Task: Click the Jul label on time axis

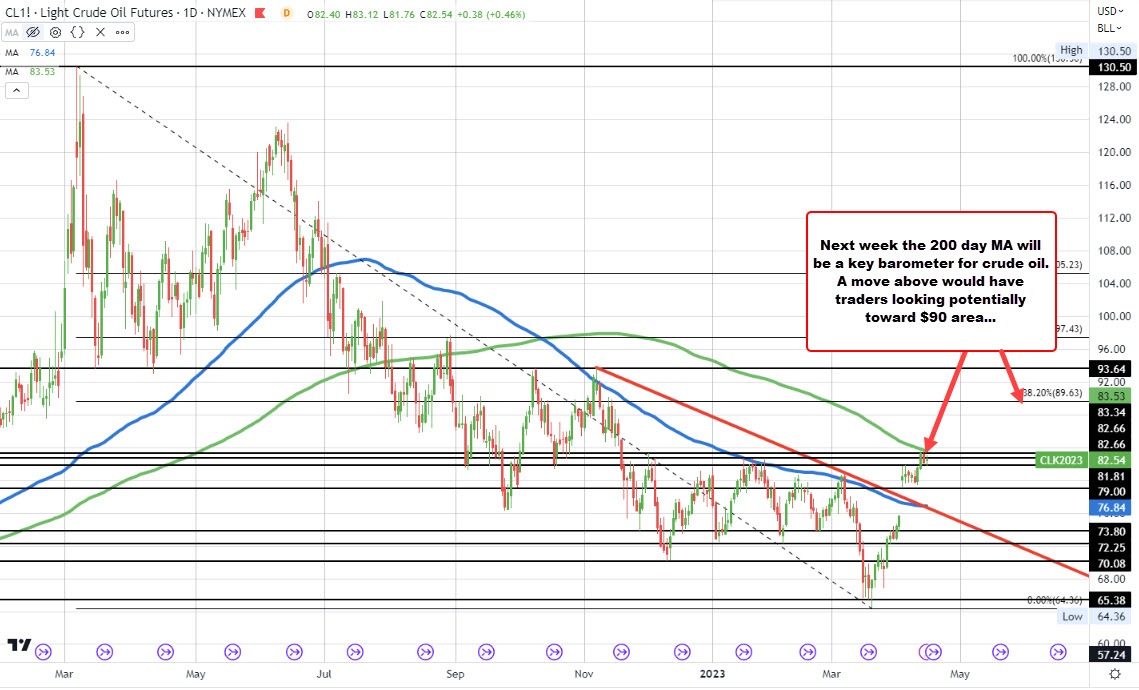Action: pos(325,674)
